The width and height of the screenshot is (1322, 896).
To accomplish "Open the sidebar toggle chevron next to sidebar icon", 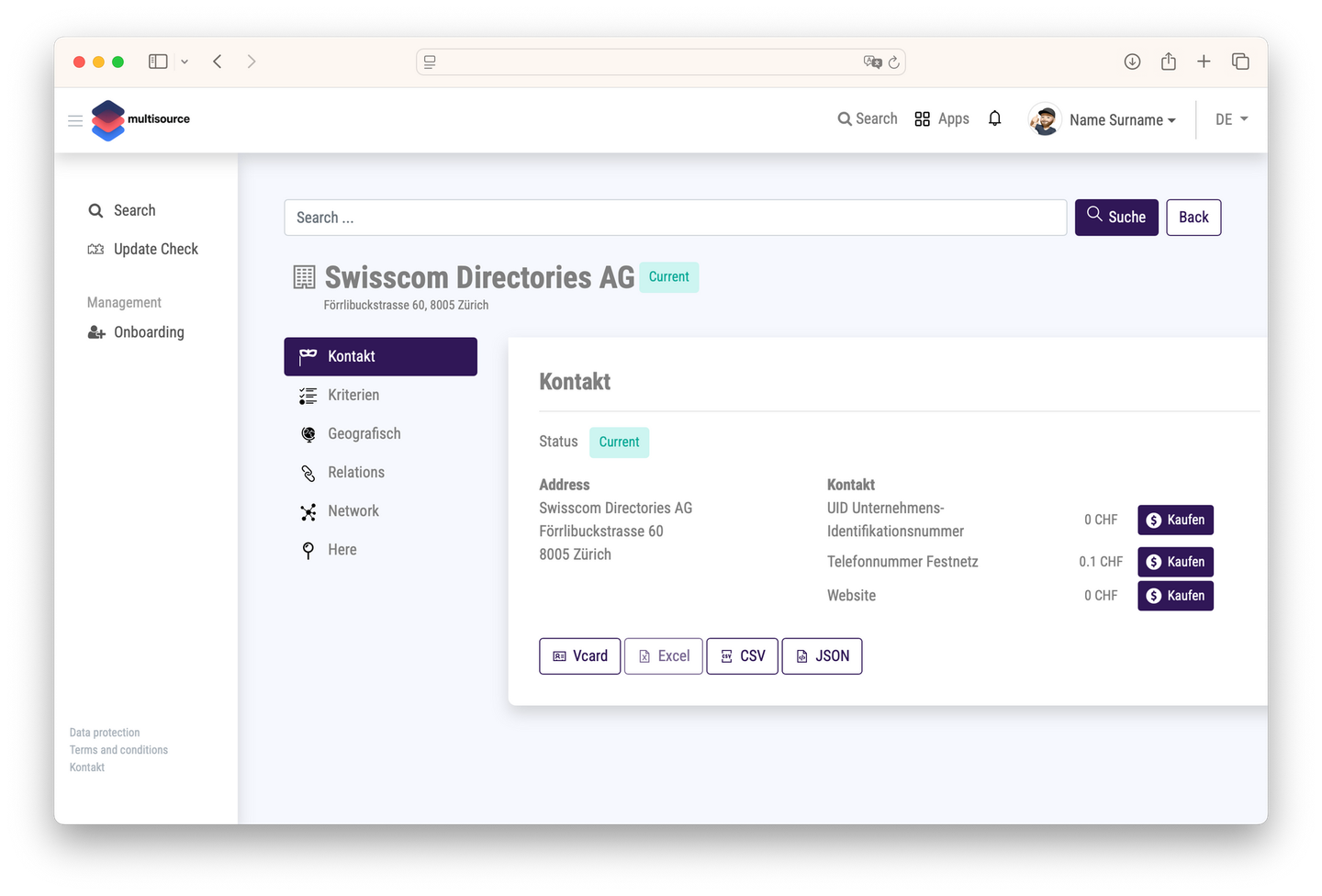I will click(184, 61).
